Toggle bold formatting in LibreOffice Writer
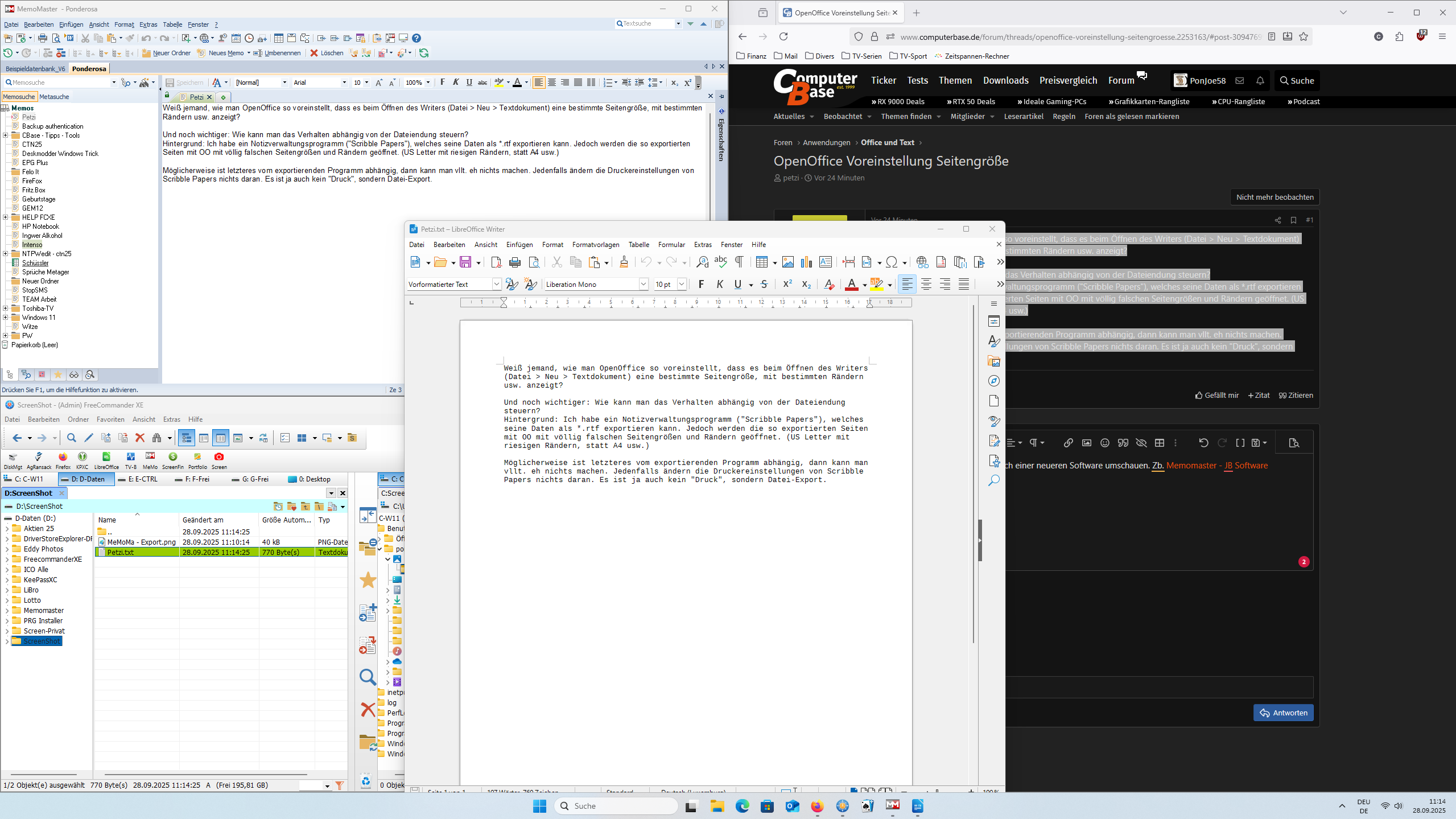Screen dimensions: 1456x819 (701, 284)
